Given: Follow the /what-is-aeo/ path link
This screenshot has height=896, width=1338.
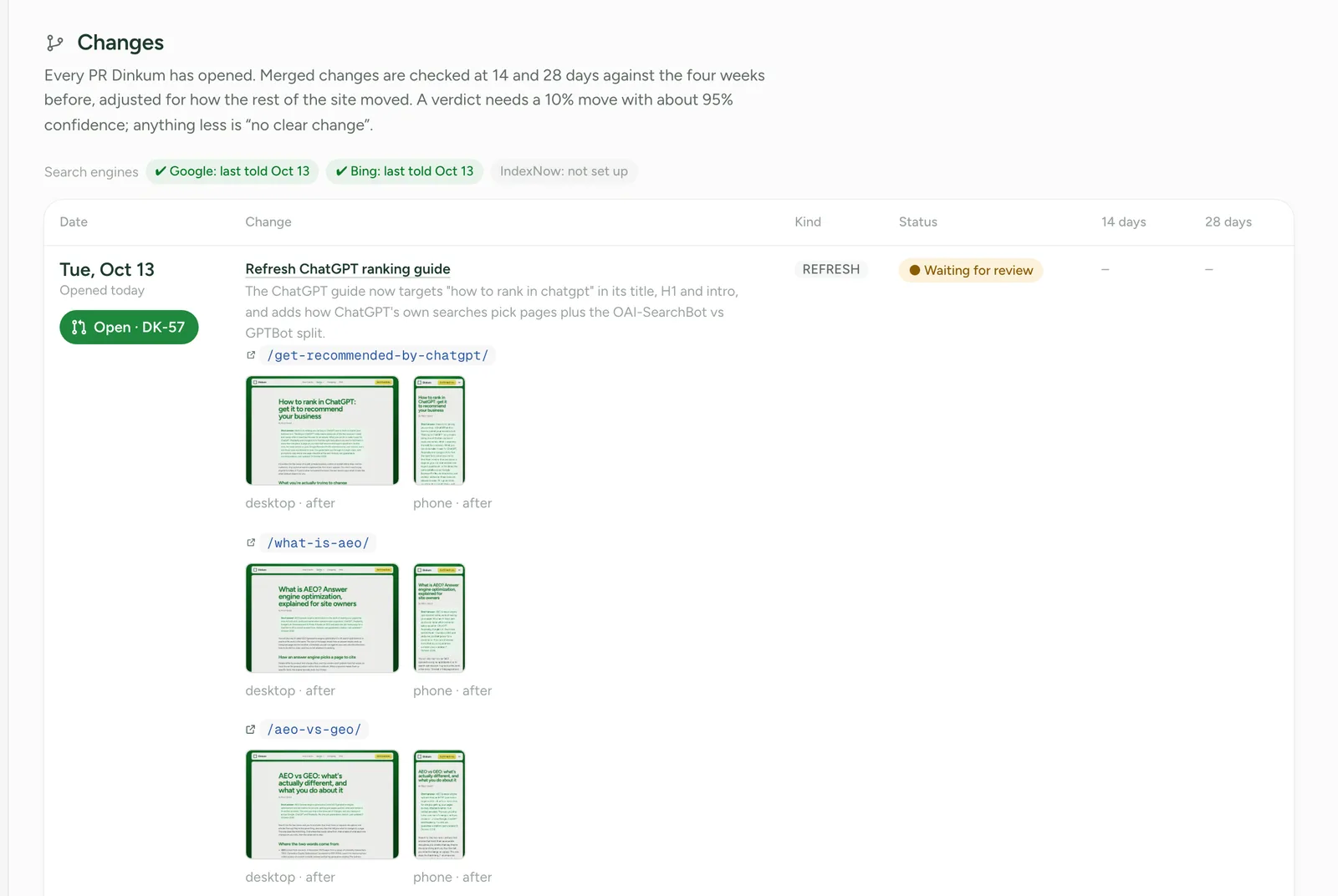Looking at the screenshot, I should pyautogui.click(x=318, y=542).
